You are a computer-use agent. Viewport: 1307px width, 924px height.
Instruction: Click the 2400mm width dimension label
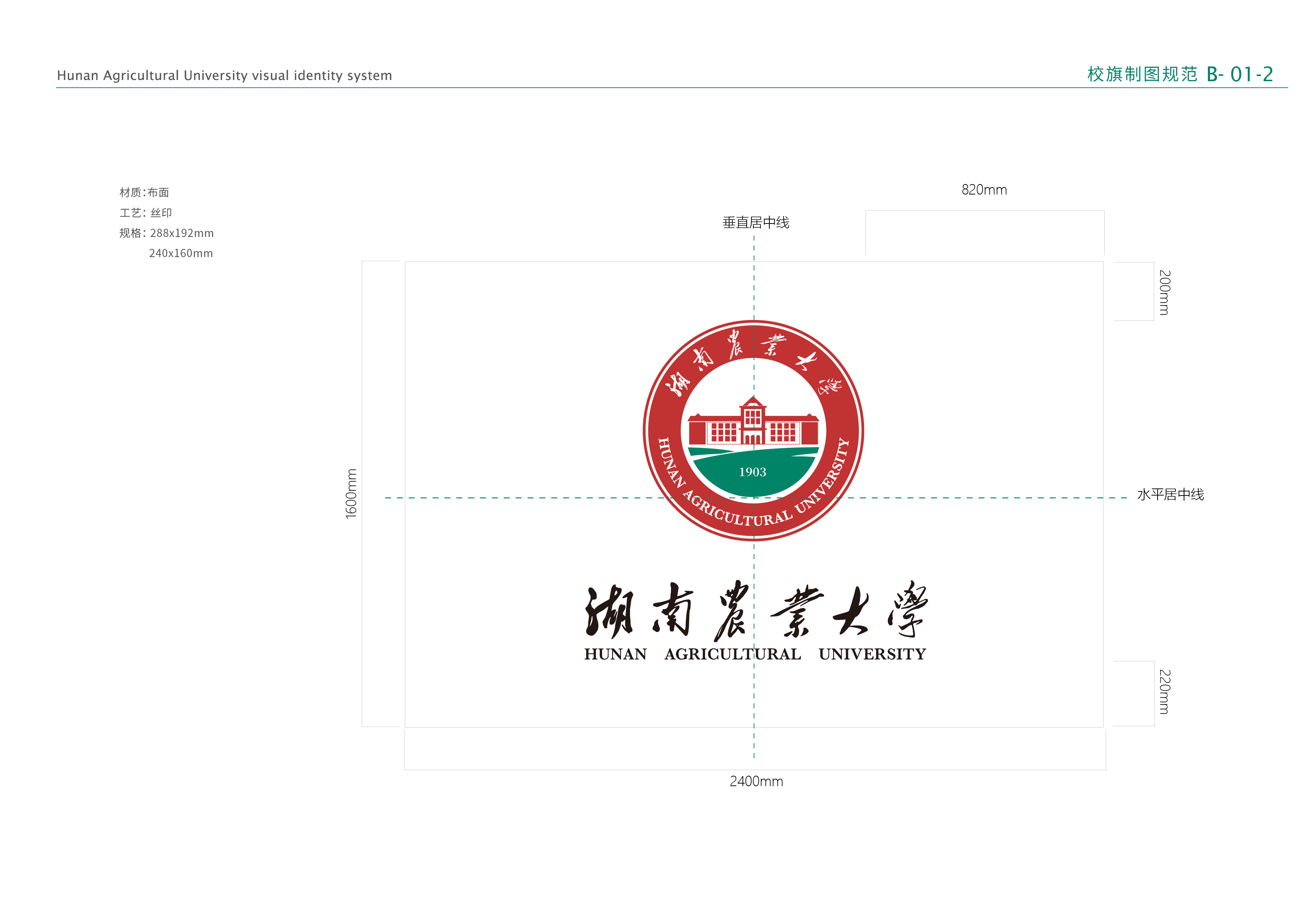(x=756, y=782)
